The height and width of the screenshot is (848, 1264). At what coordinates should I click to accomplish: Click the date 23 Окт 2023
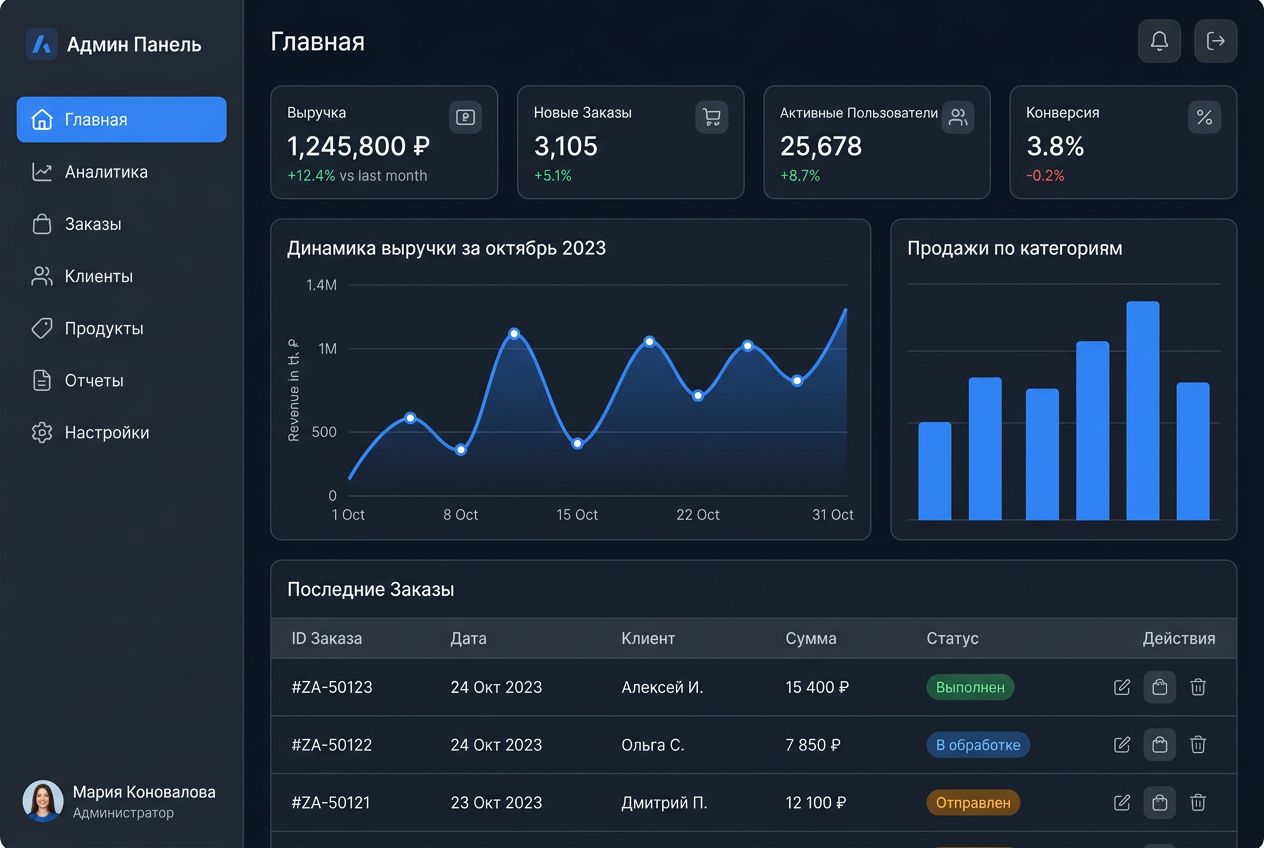click(x=496, y=802)
